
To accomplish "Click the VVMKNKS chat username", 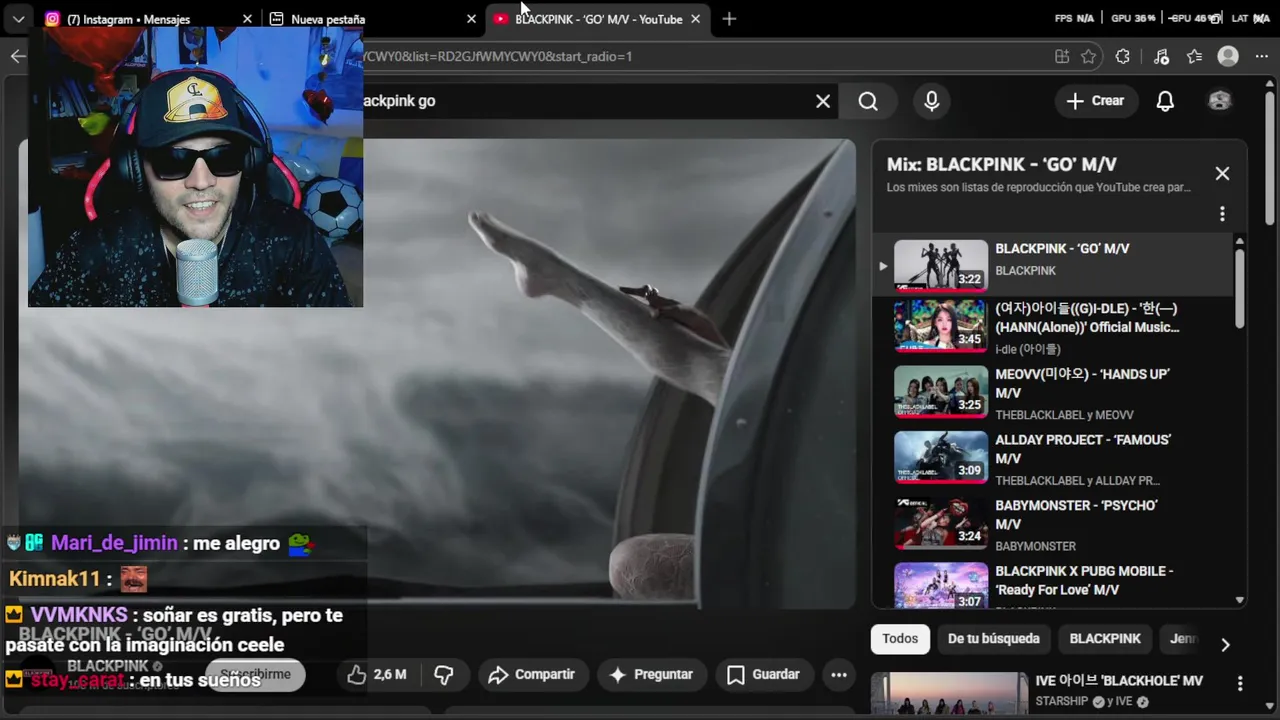I will coord(79,615).
